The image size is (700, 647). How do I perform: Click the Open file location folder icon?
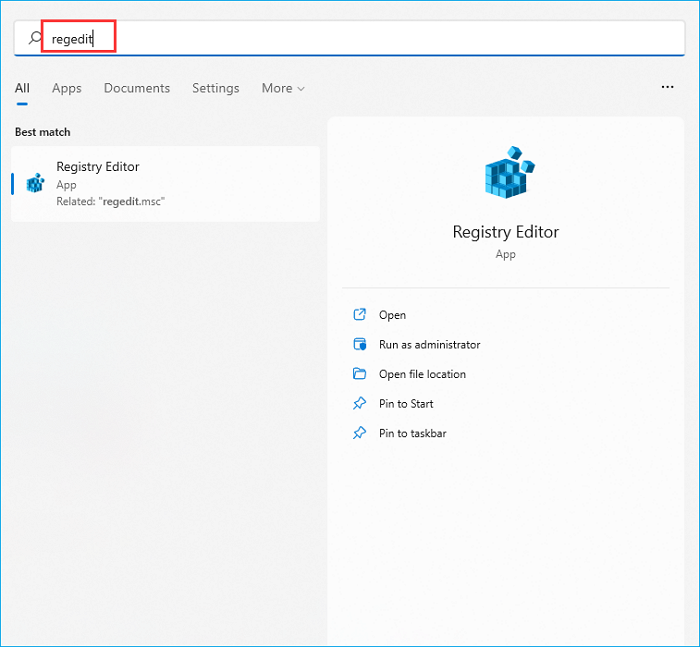(x=359, y=373)
